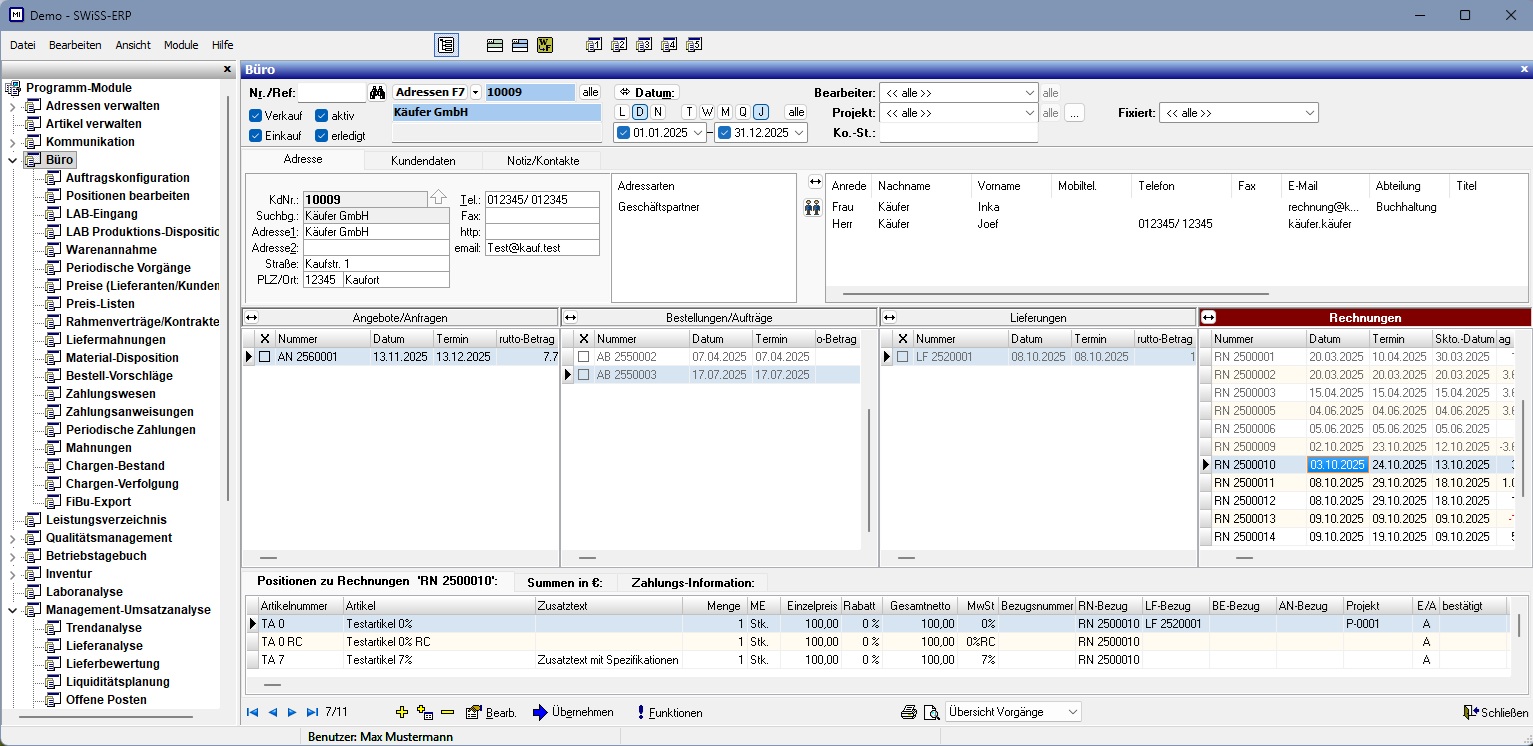
Task: Jump to the last record arrow
Action: [312, 712]
